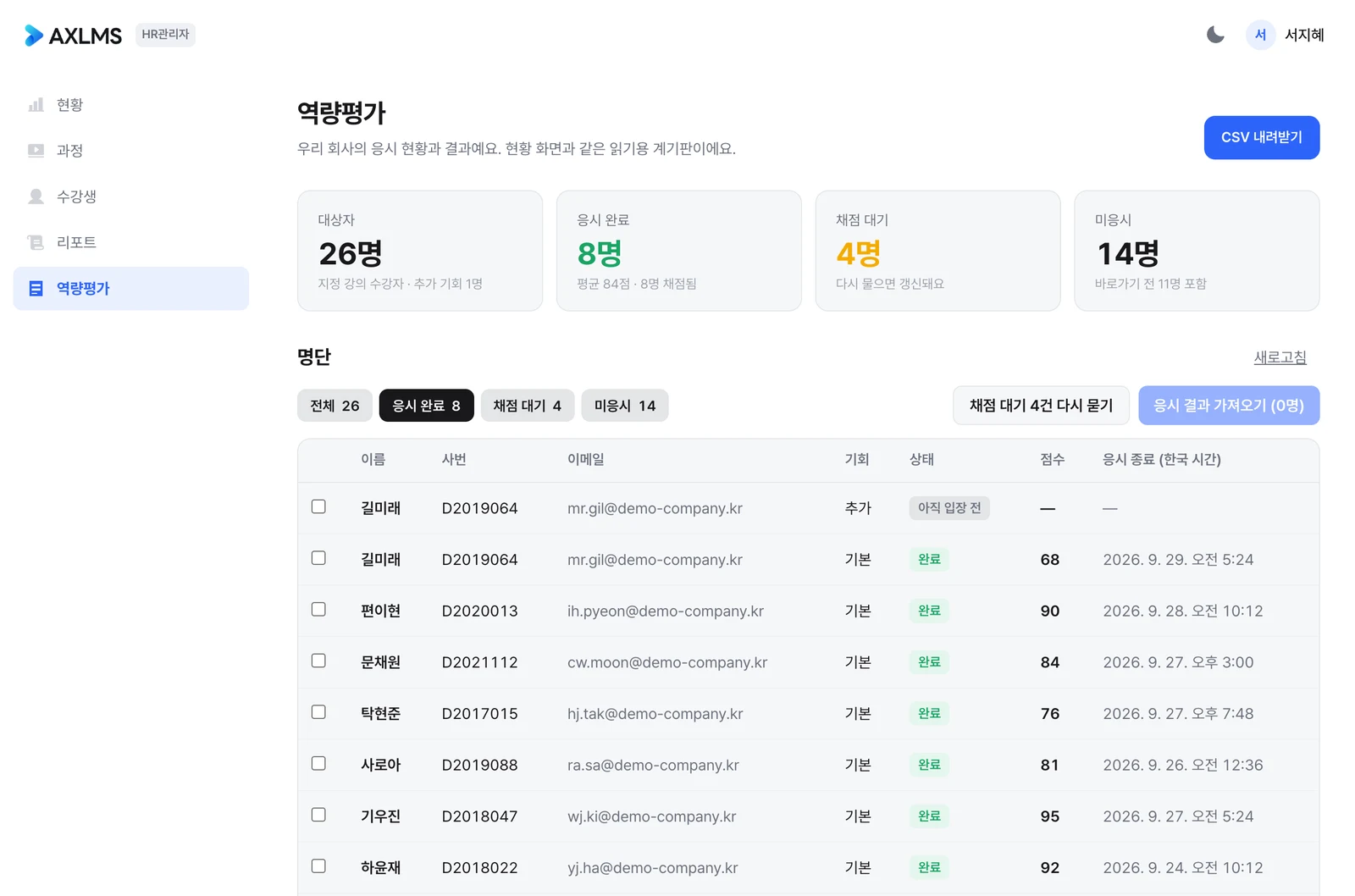Screen dimensions: 1355x896
Task: Click 채점 대기 4건 다시 묻기 button
Action: 1041,406
